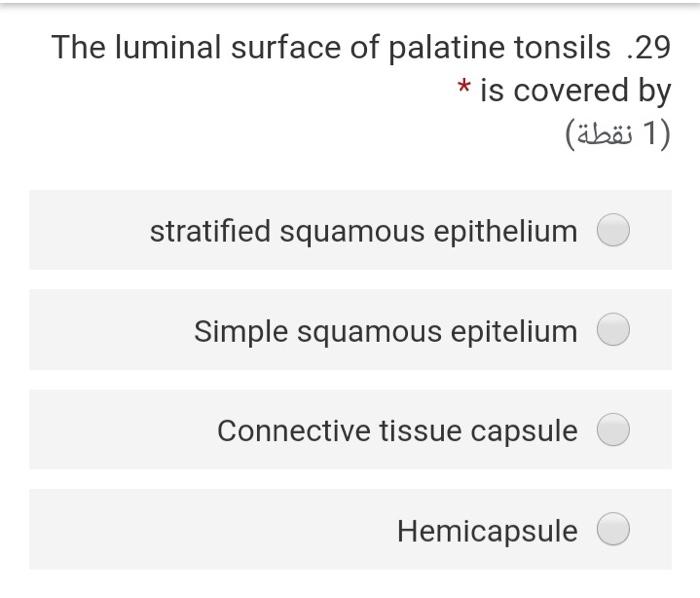Click the 'The luminal surface of palatine tonsils' text
This screenshot has width=700, height=598.
tap(330, 47)
